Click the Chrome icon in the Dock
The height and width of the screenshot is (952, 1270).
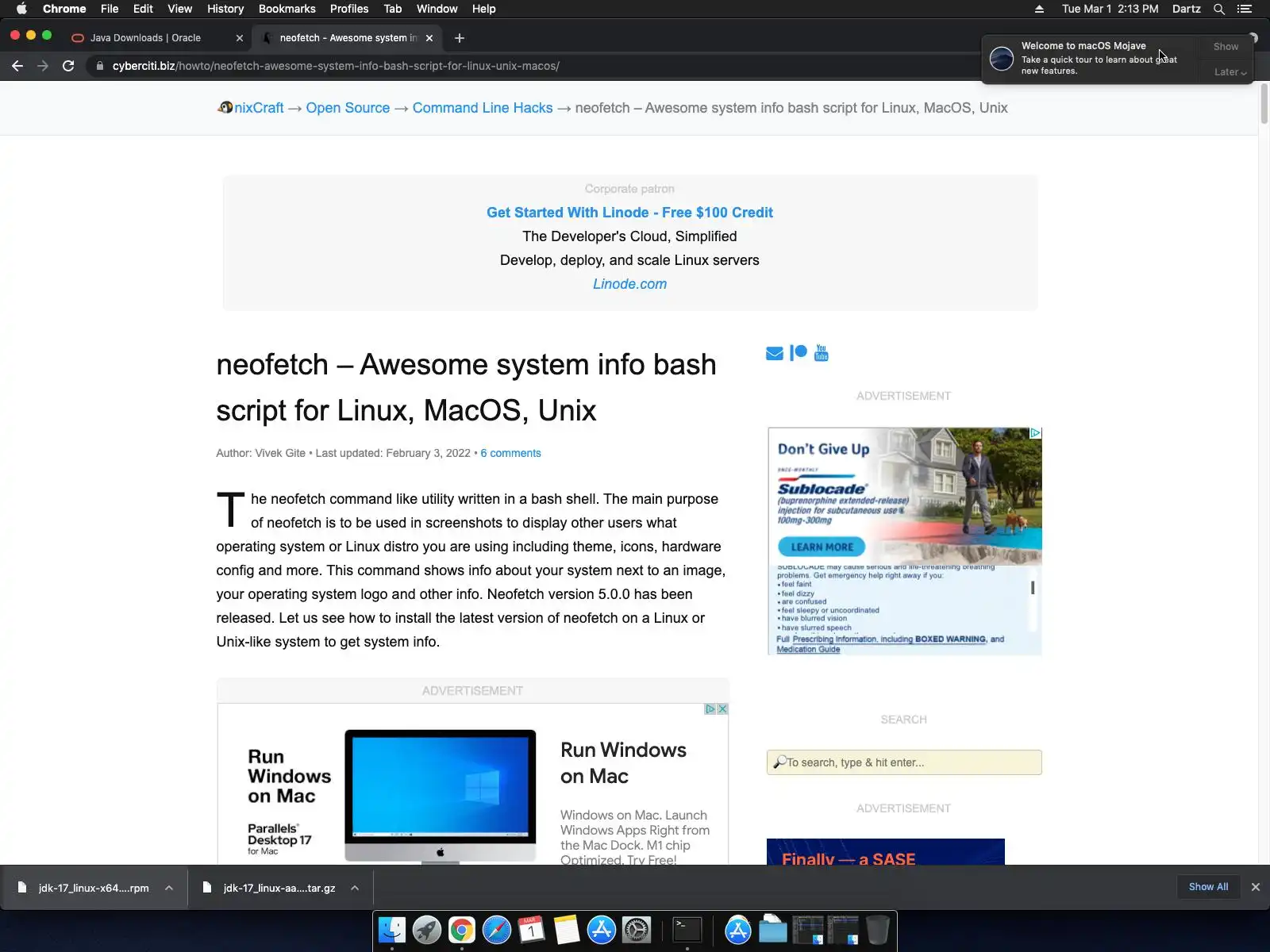click(461, 930)
